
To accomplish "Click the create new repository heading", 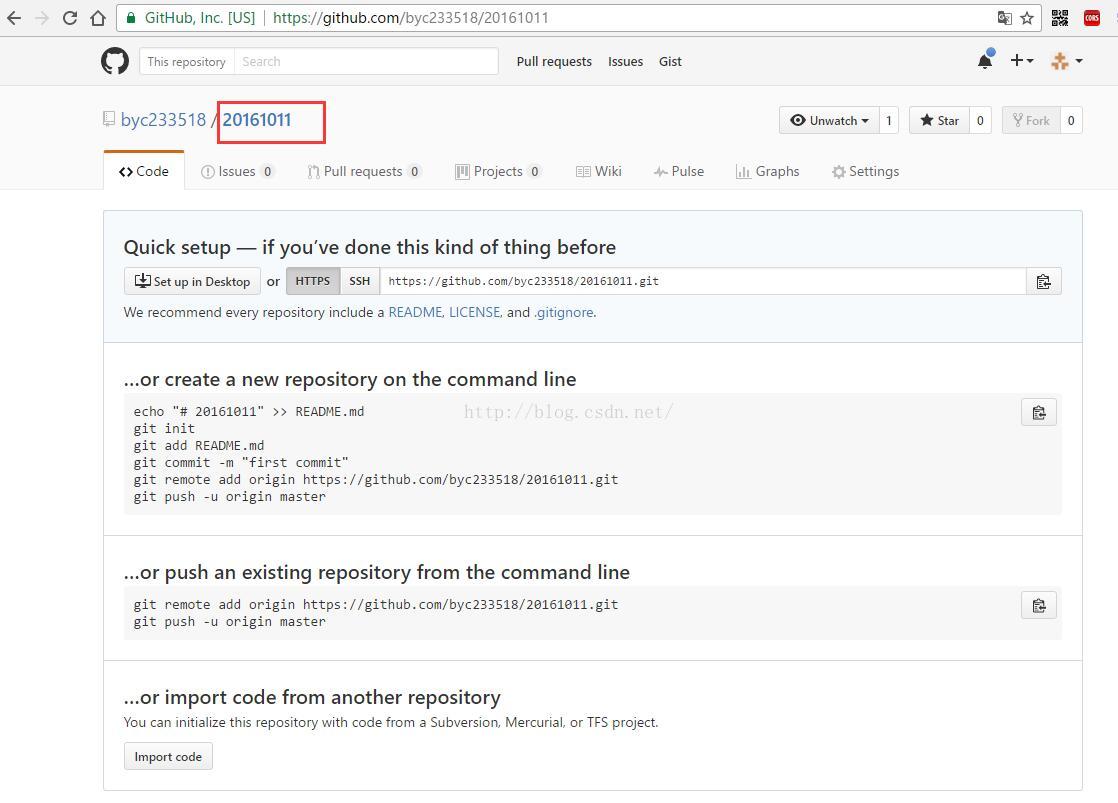I will pos(350,379).
